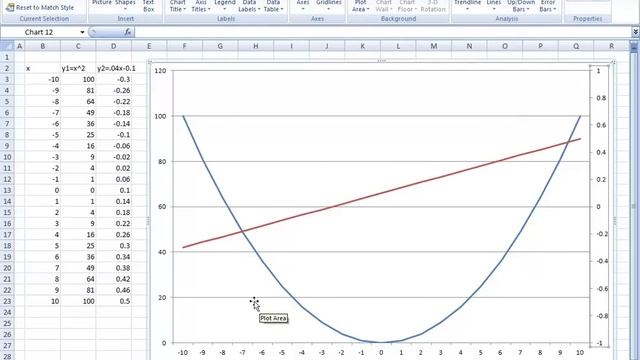
Task: Select the secondary vertical axis on the right
Action: click(599, 207)
